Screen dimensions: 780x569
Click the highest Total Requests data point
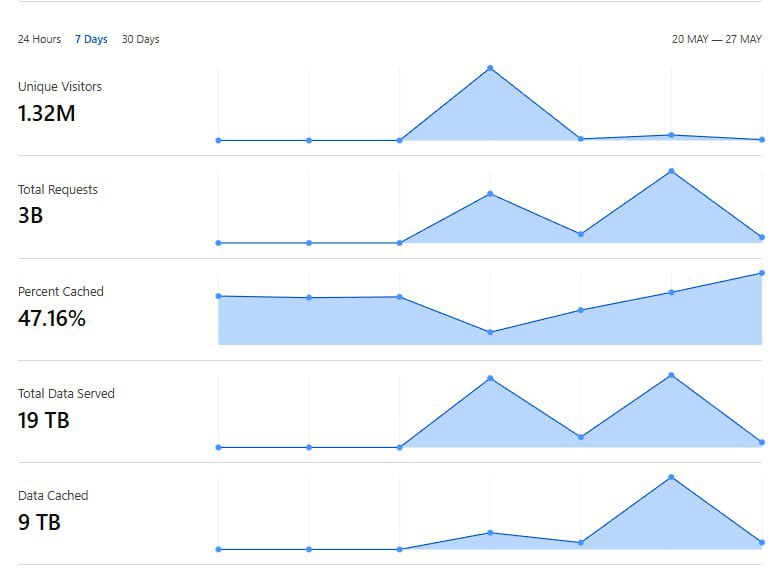tap(671, 171)
